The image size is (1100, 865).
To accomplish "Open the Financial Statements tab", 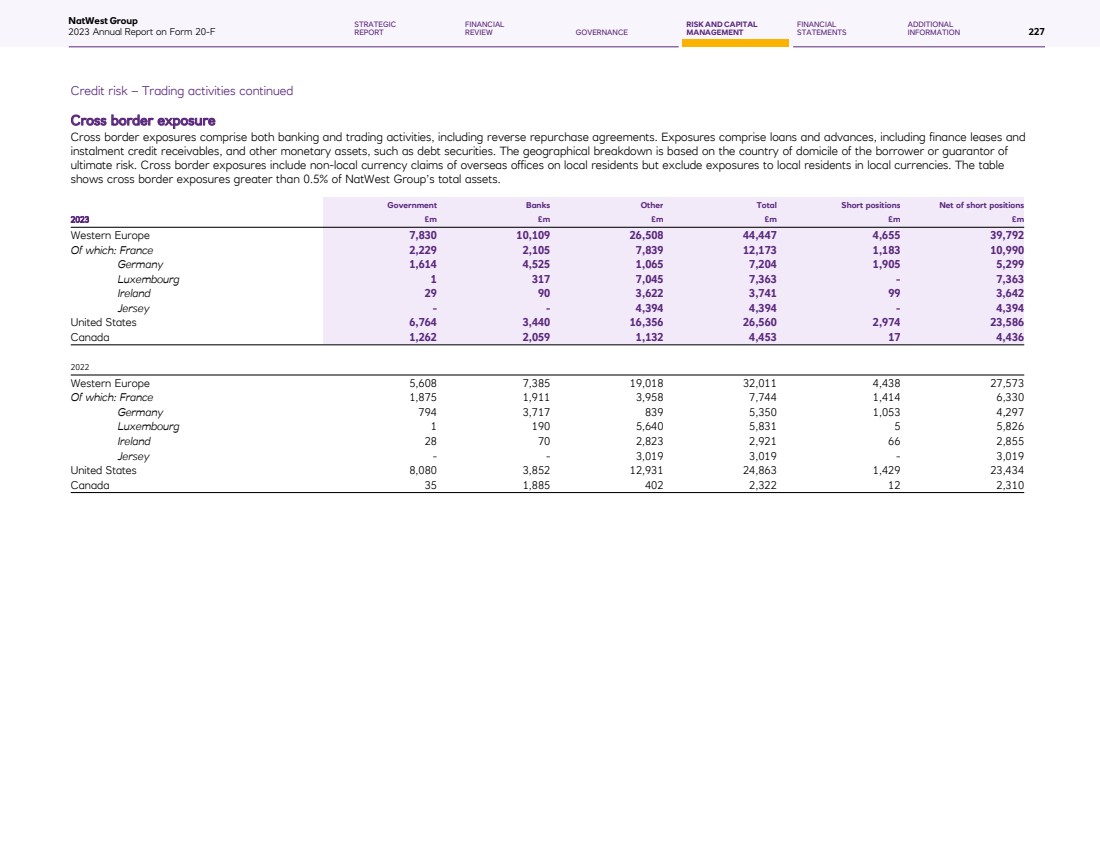I will (821, 28).
